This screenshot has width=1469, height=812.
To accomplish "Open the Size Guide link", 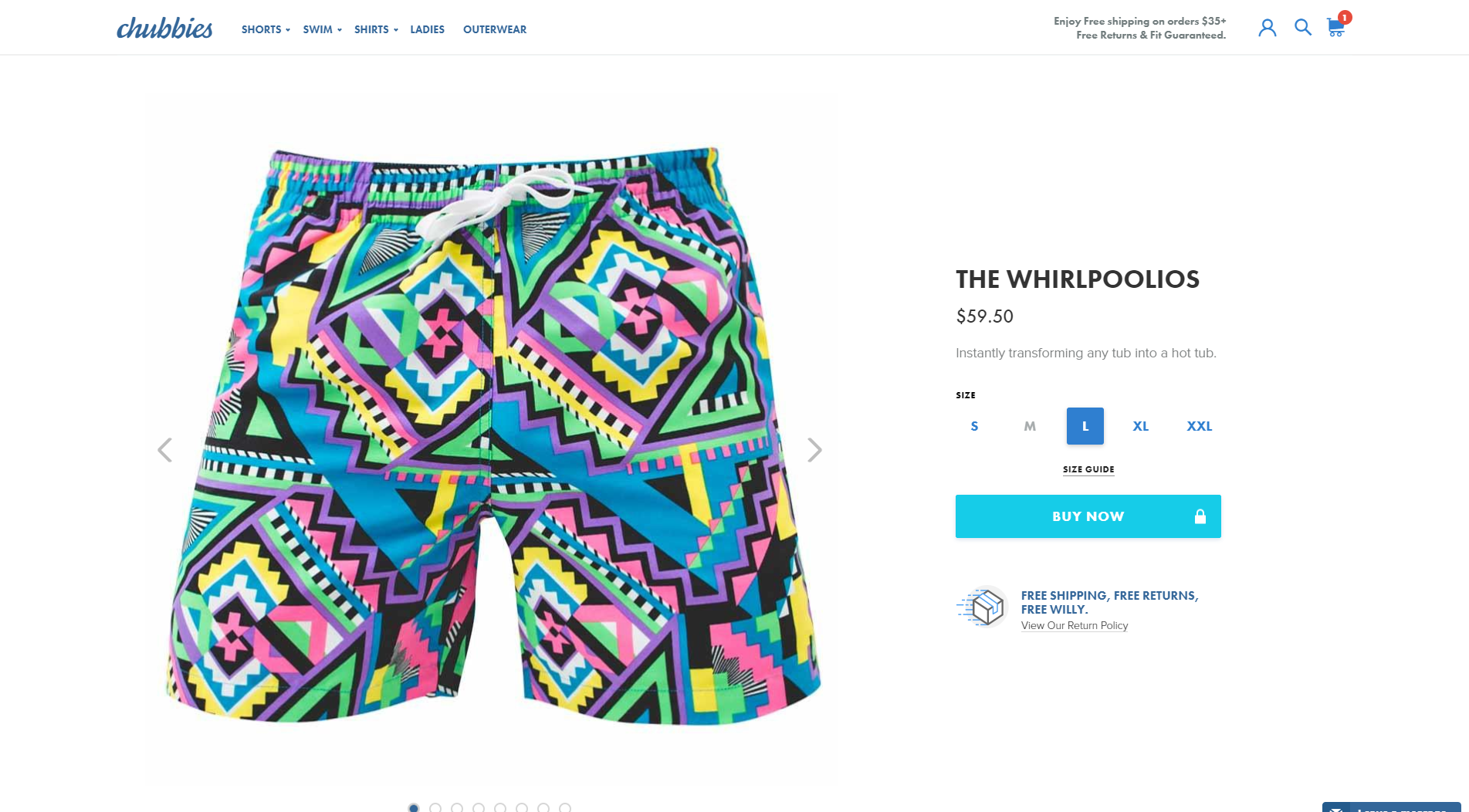I will (x=1088, y=469).
